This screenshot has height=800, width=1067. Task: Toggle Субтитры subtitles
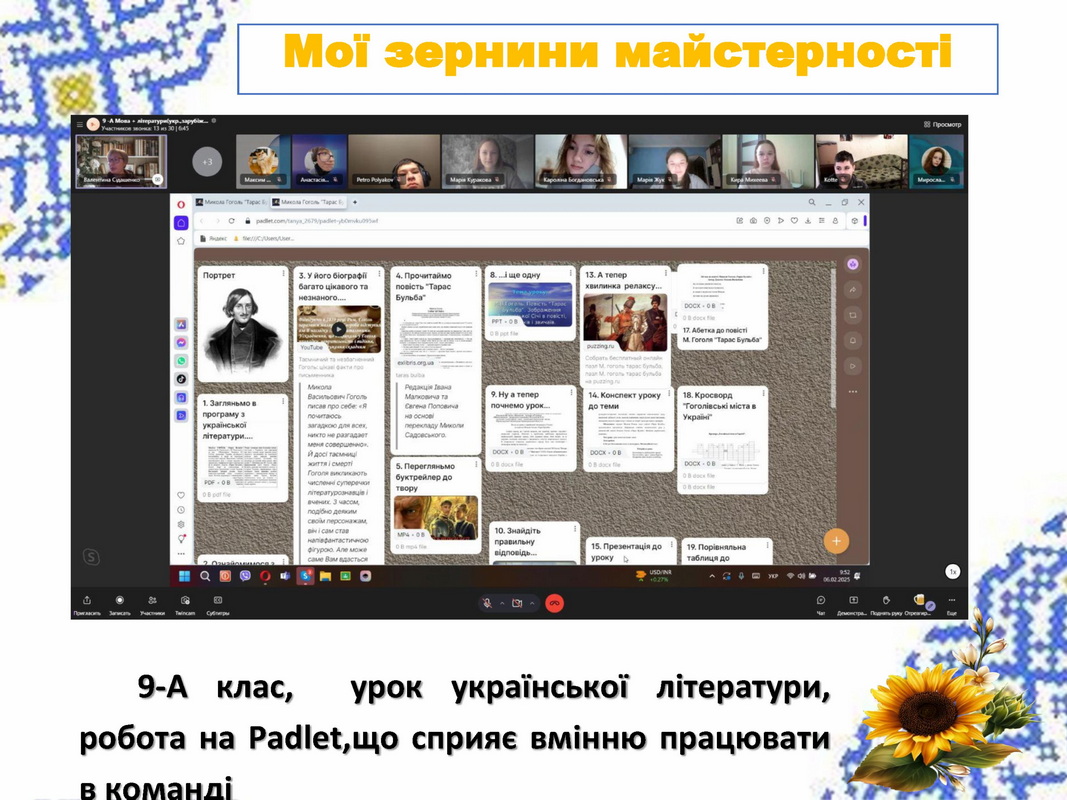(216, 603)
